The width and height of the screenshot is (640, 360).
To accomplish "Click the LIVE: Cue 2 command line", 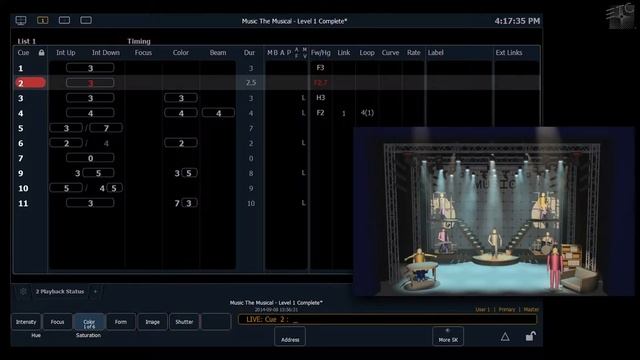I will point(387,320).
